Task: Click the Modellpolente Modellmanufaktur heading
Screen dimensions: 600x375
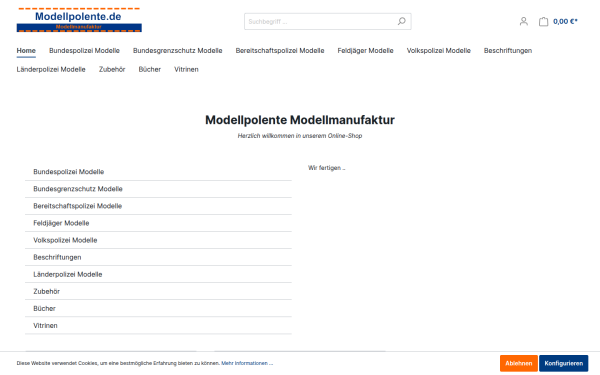Action: pos(300,120)
